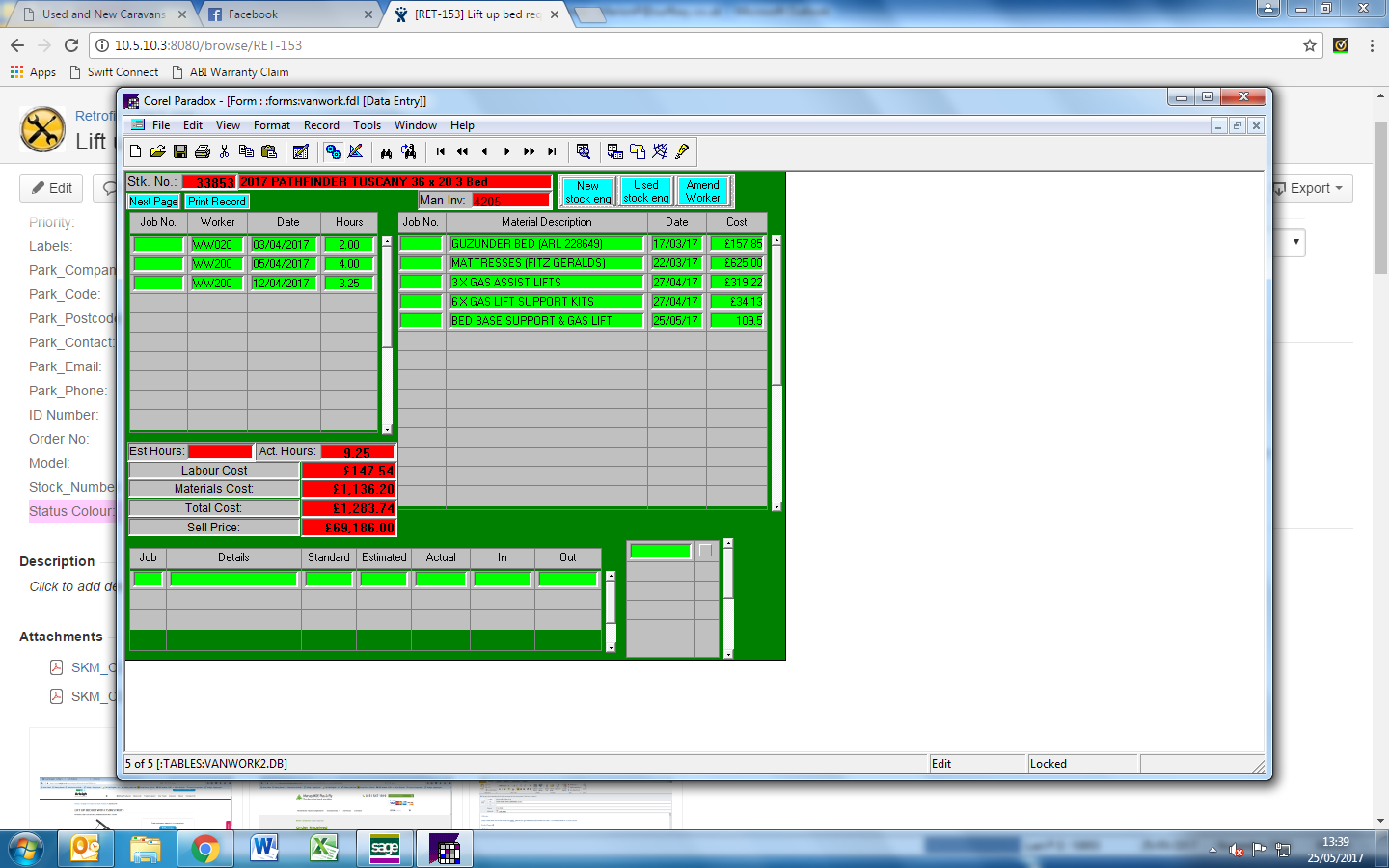This screenshot has width=1389, height=868.
Task: Click the Print icon in Paradox toolbar
Action: [203, 151]
